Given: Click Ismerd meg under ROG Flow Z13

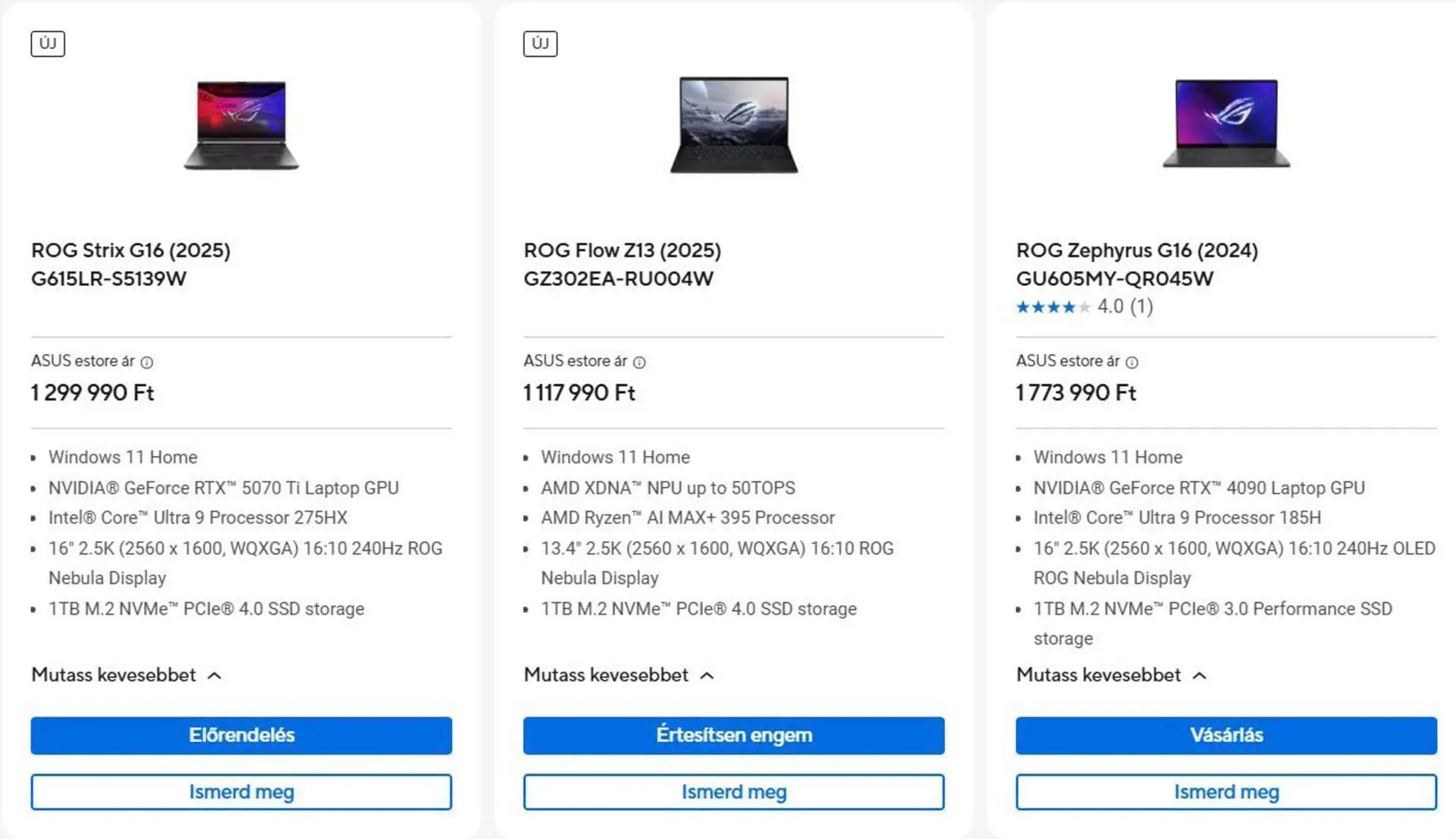Looking at the screenshot, I should point(733,792).
